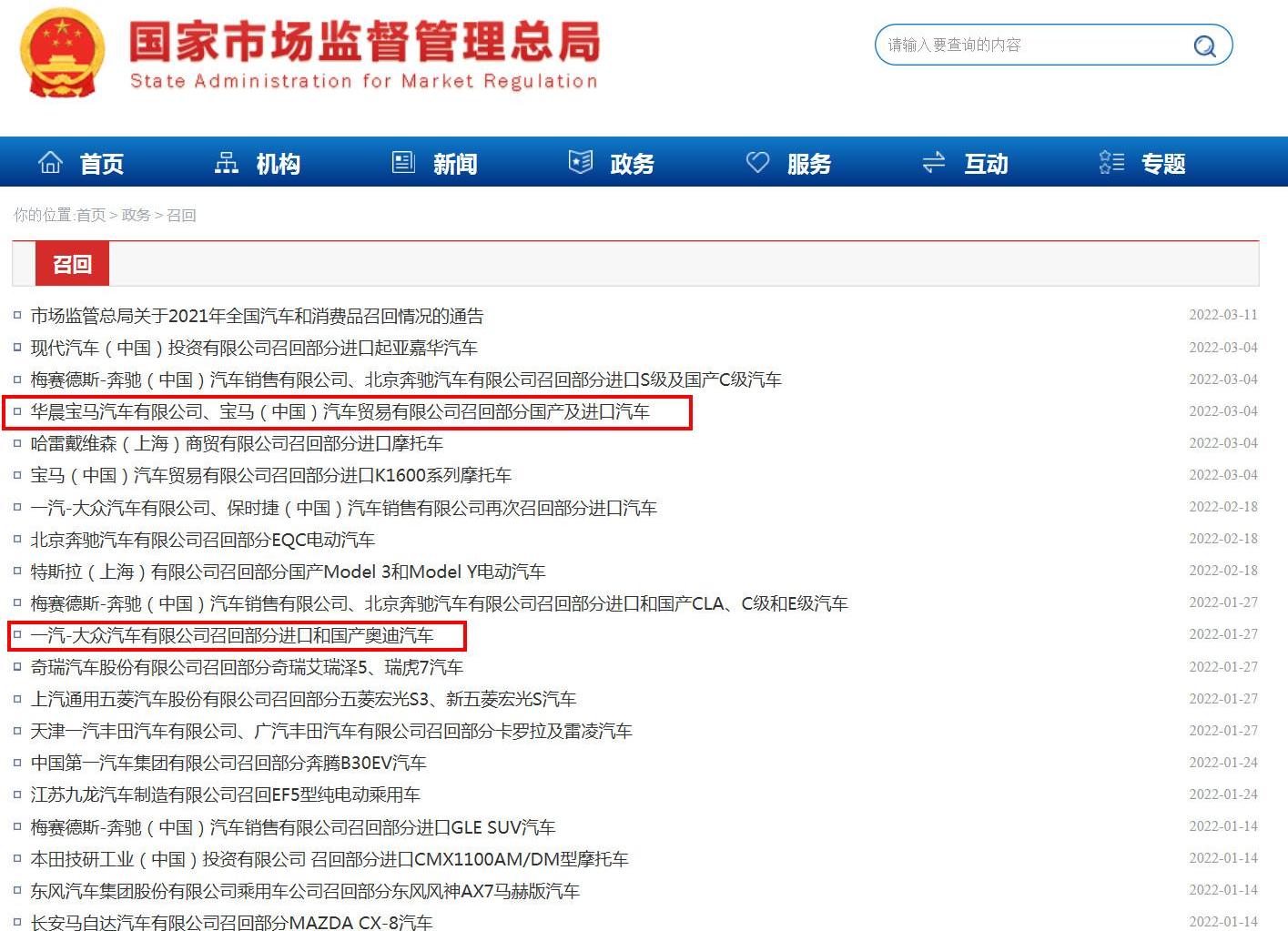Open the 中国第一汽车 奔腾B30EV recall notice

click(x=228, y=763)
